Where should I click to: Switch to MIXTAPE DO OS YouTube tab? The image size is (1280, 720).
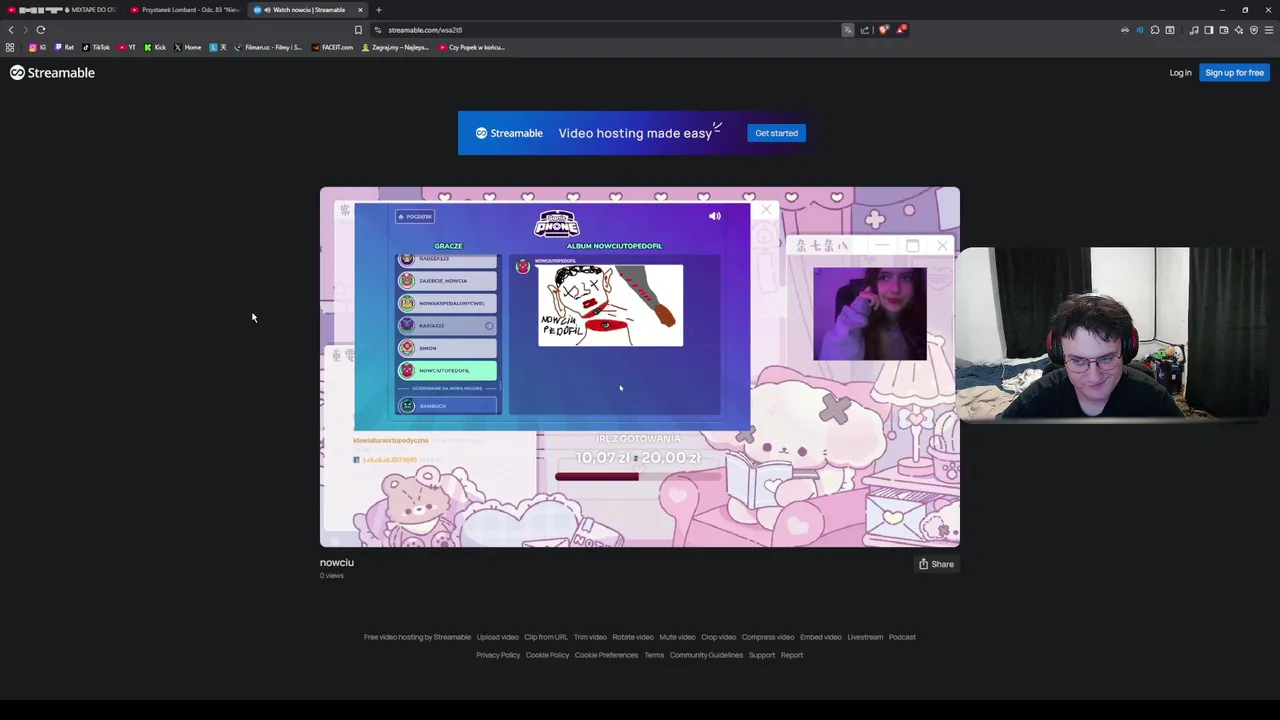tap(62, 10)
